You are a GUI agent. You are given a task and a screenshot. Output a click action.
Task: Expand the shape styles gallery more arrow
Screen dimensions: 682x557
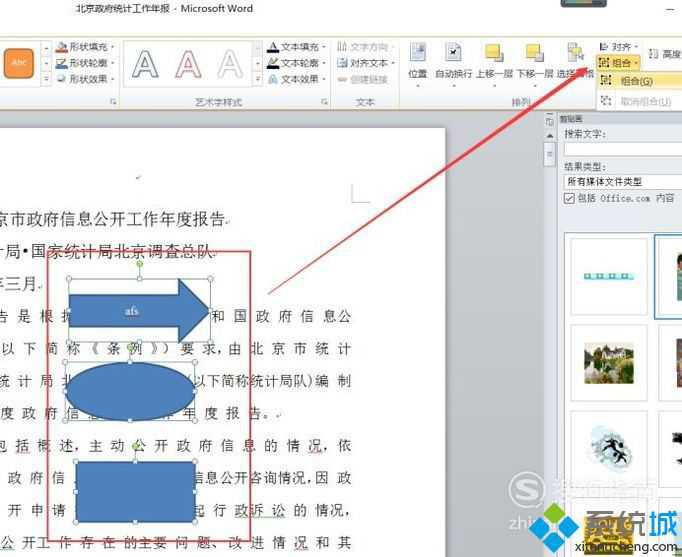coord(46,79)
